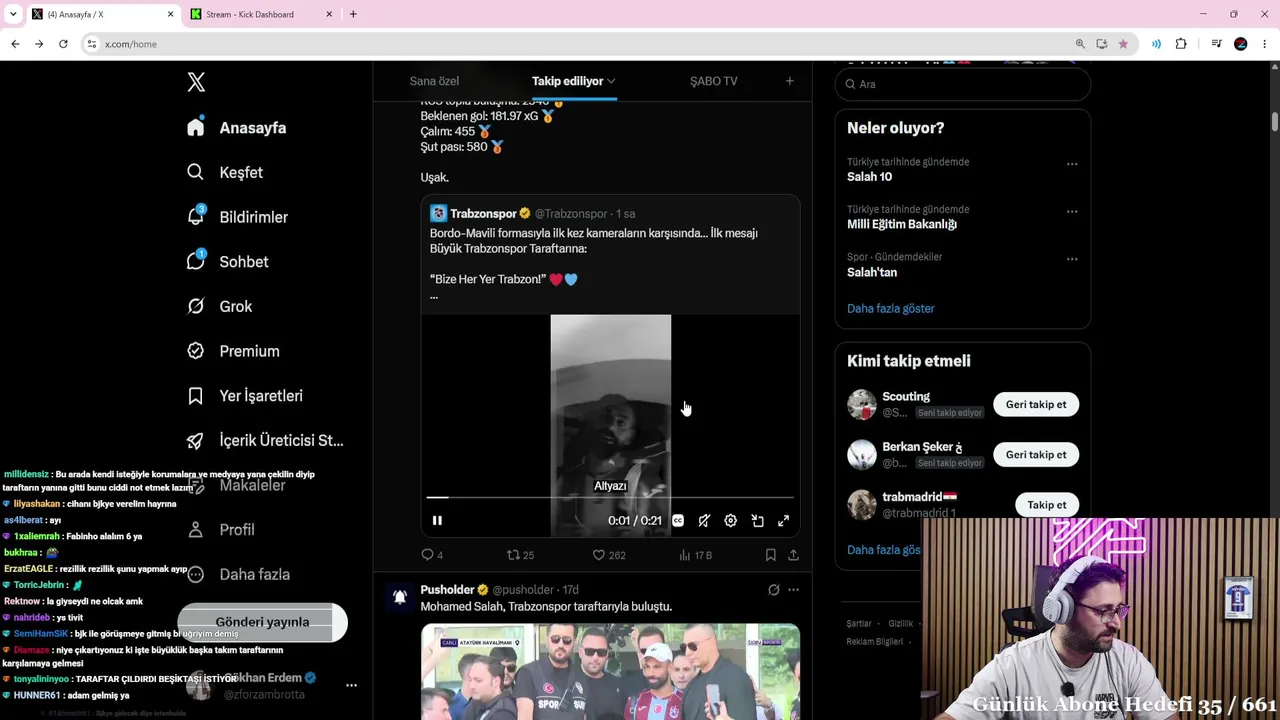This screenshot has height=720, width=1280.
Task: Open Chrome extensions puzzle icon
Action: [x=1181, y=44]
